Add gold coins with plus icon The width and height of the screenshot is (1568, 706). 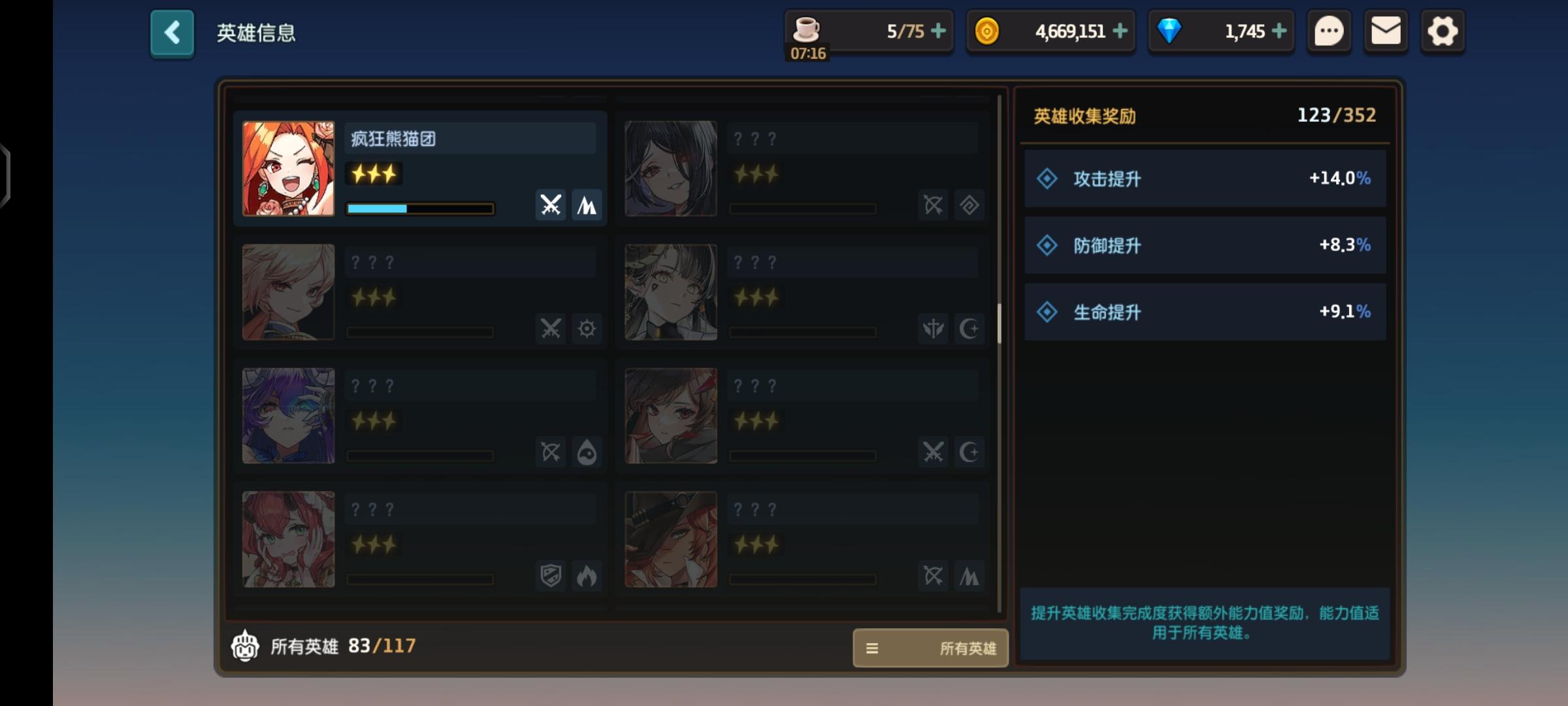[x=1120, y=31]
